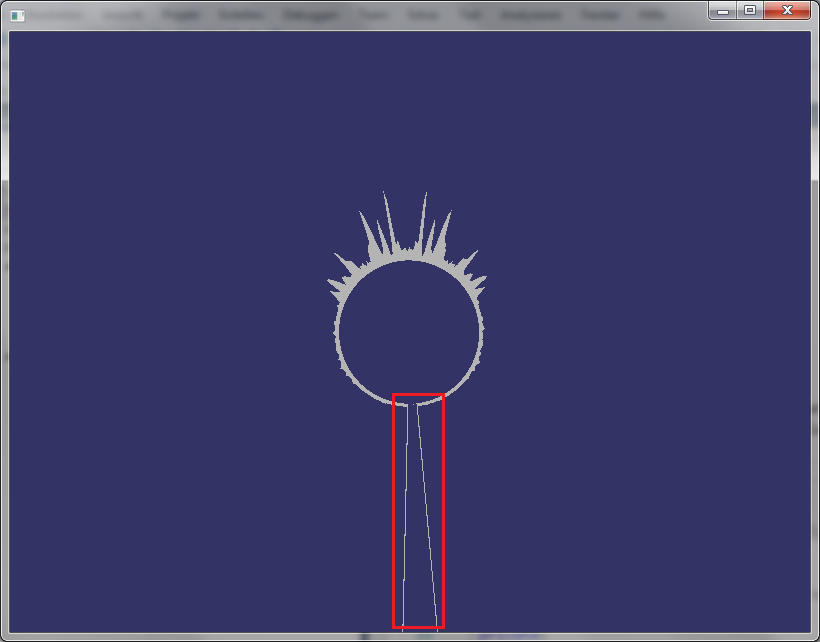The image size is (820, 642).
Task: Click the empty blue canvas in the top-right corner
Action: [x=760, y=80]
